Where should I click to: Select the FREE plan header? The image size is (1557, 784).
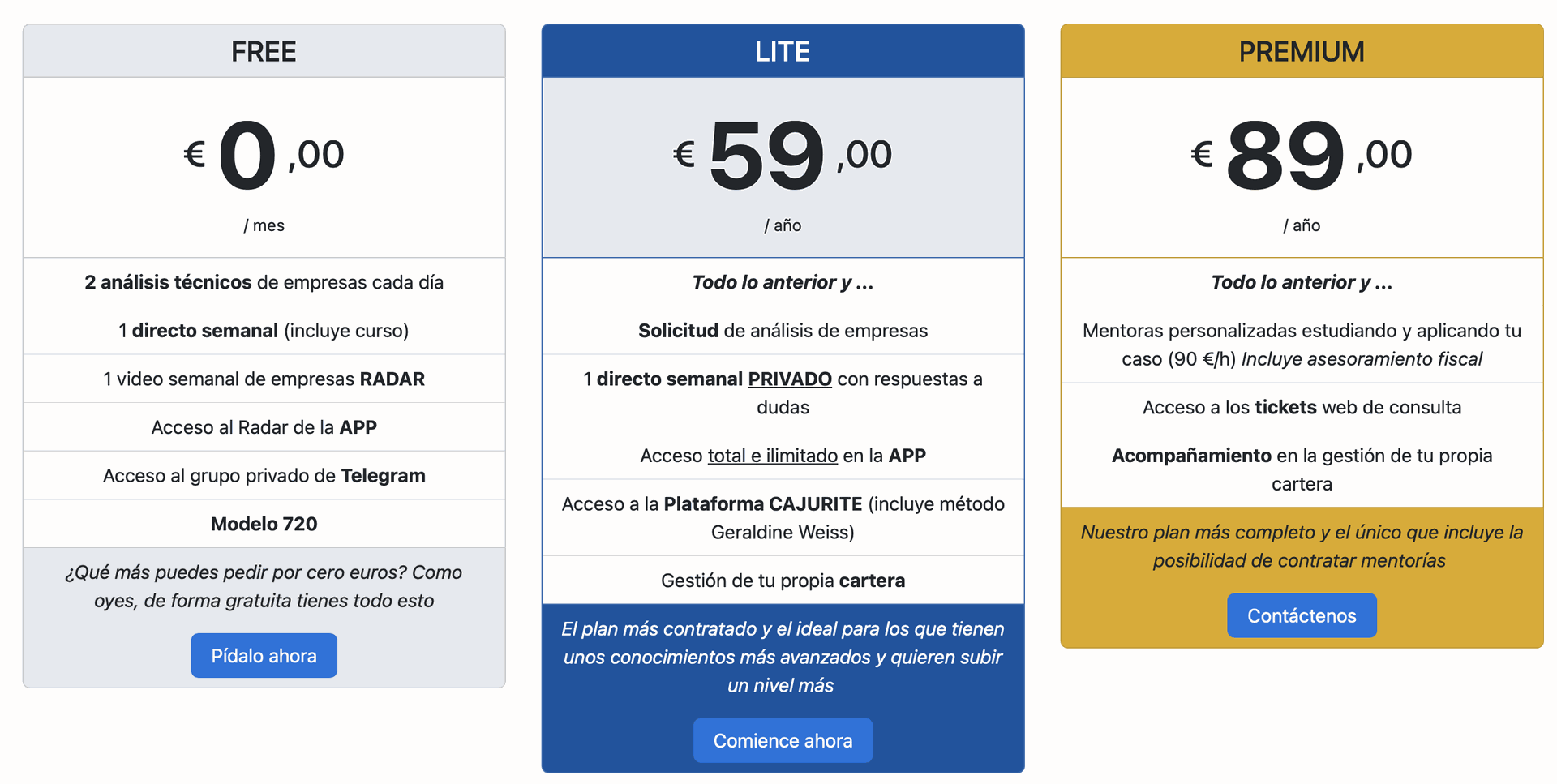pyautogui.click(x=264, y=51)
